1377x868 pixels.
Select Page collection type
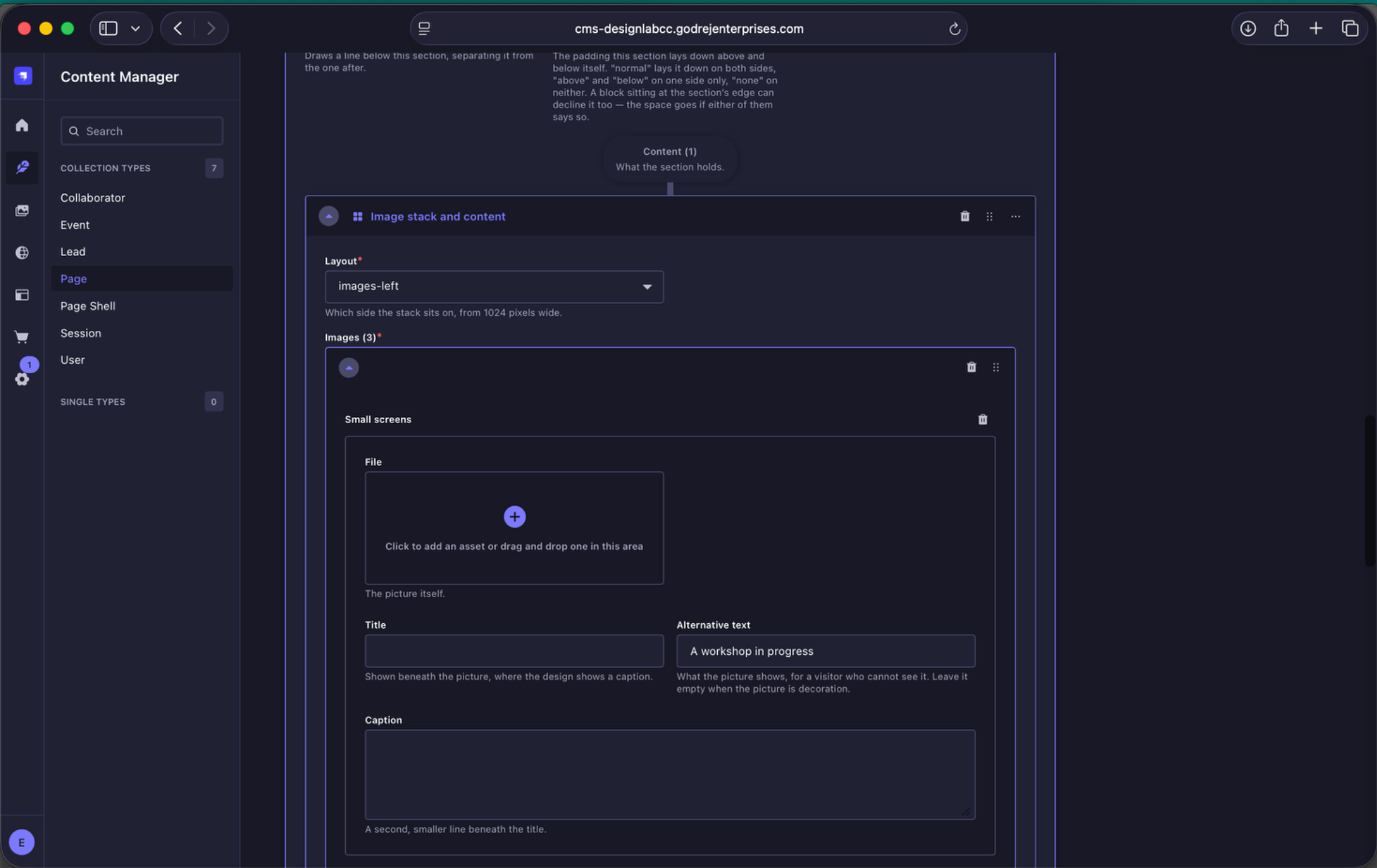pyautogui.click(x=142, y=279)
